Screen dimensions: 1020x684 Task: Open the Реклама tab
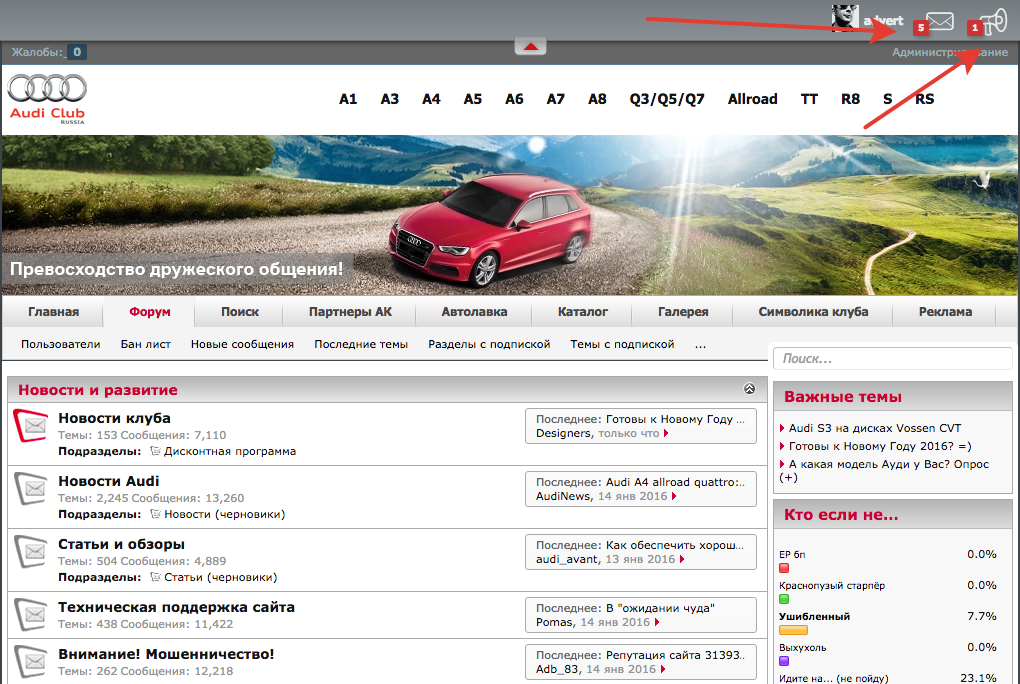945,312
